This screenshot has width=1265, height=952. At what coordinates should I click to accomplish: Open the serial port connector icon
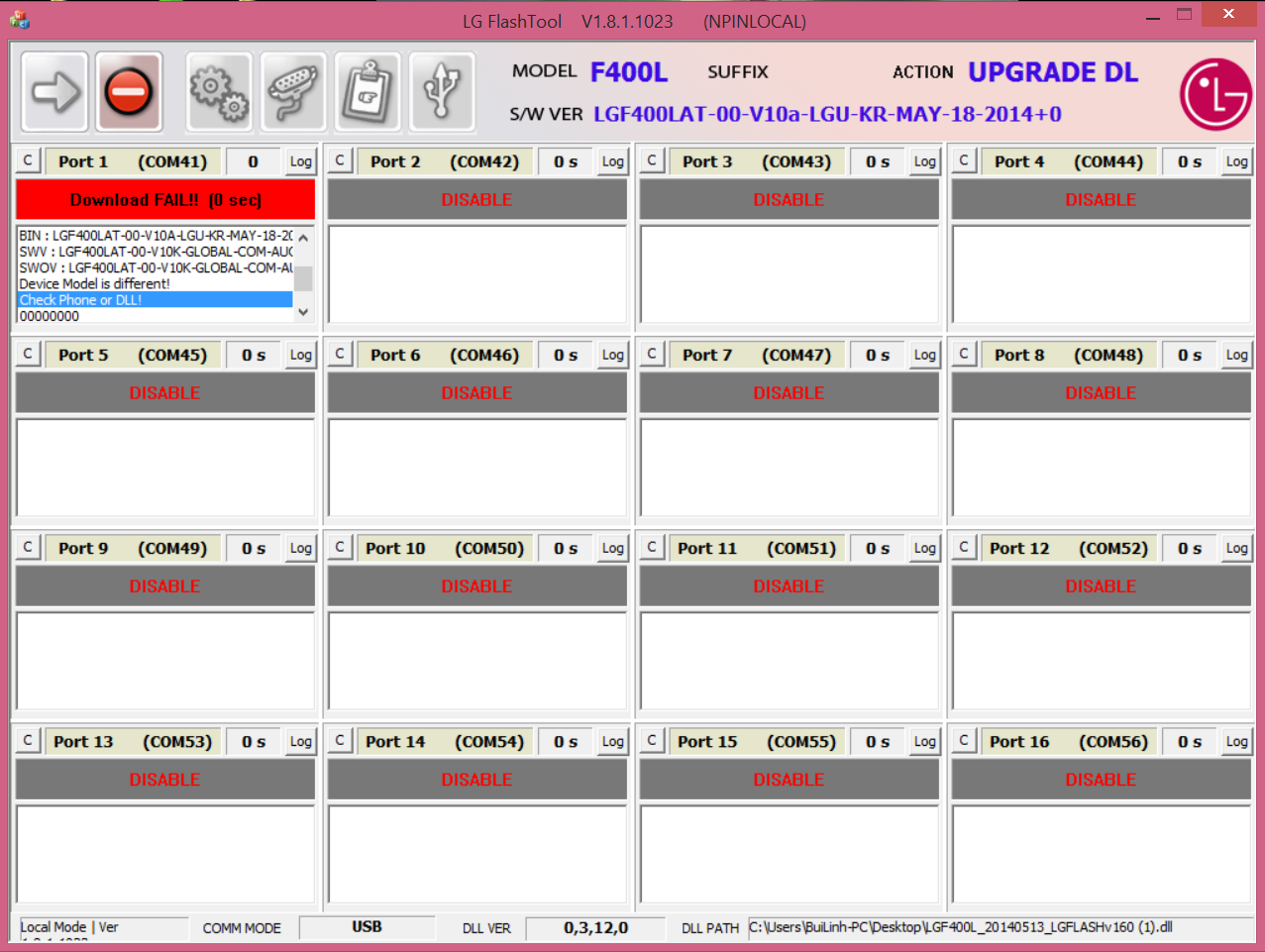[293, 92]
